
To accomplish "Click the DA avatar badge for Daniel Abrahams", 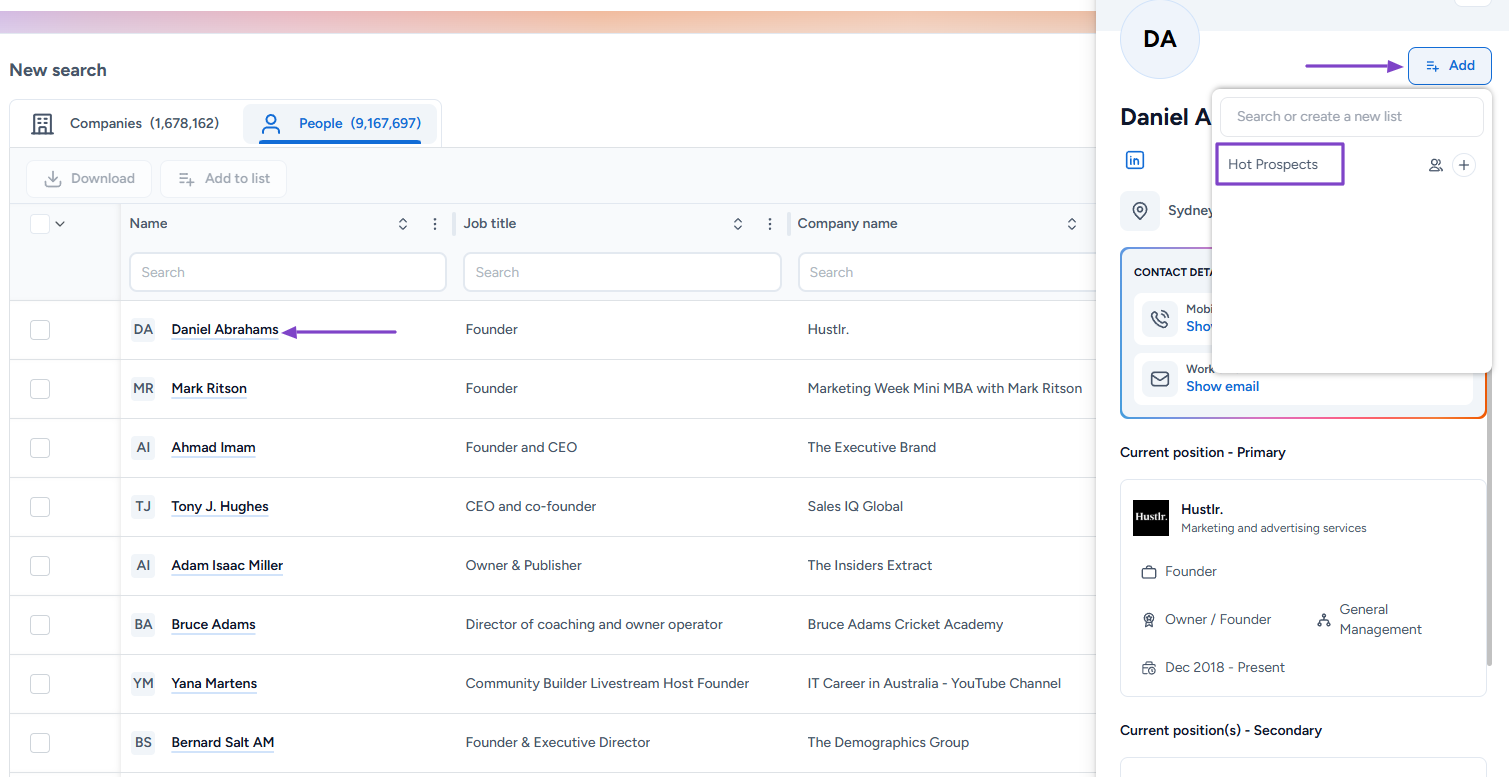I will coord(143,329).
